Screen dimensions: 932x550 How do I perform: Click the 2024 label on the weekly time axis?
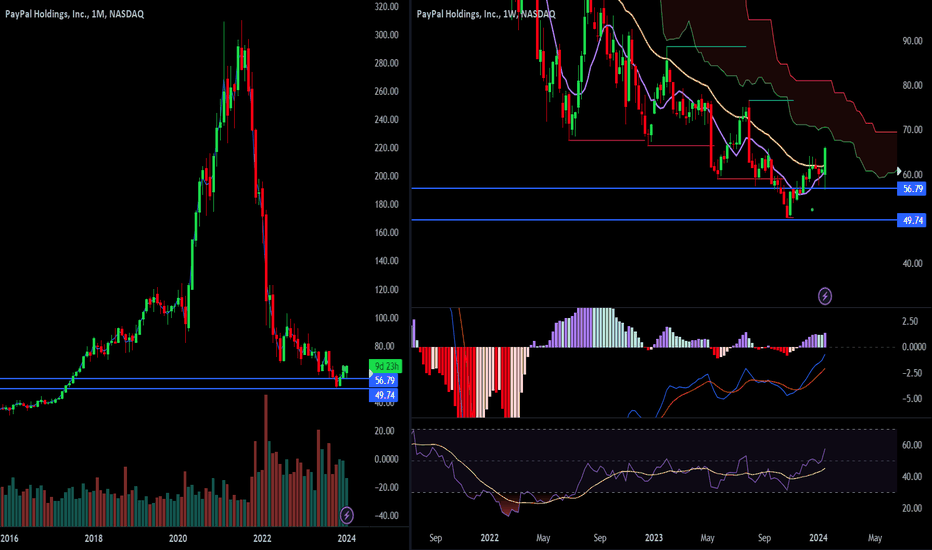[818, 538]
